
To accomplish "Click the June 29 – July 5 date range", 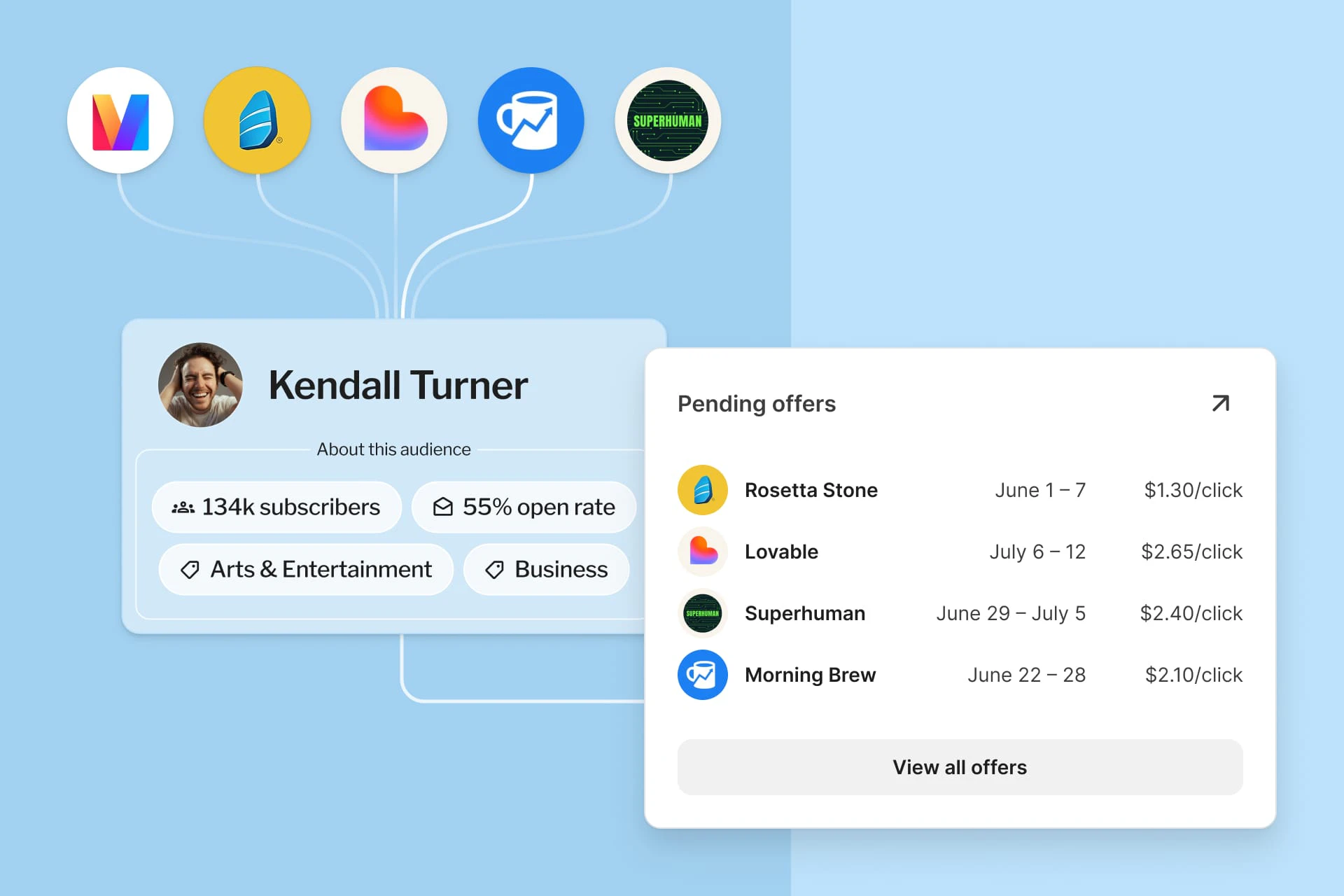I will (x=1011, y=613).
